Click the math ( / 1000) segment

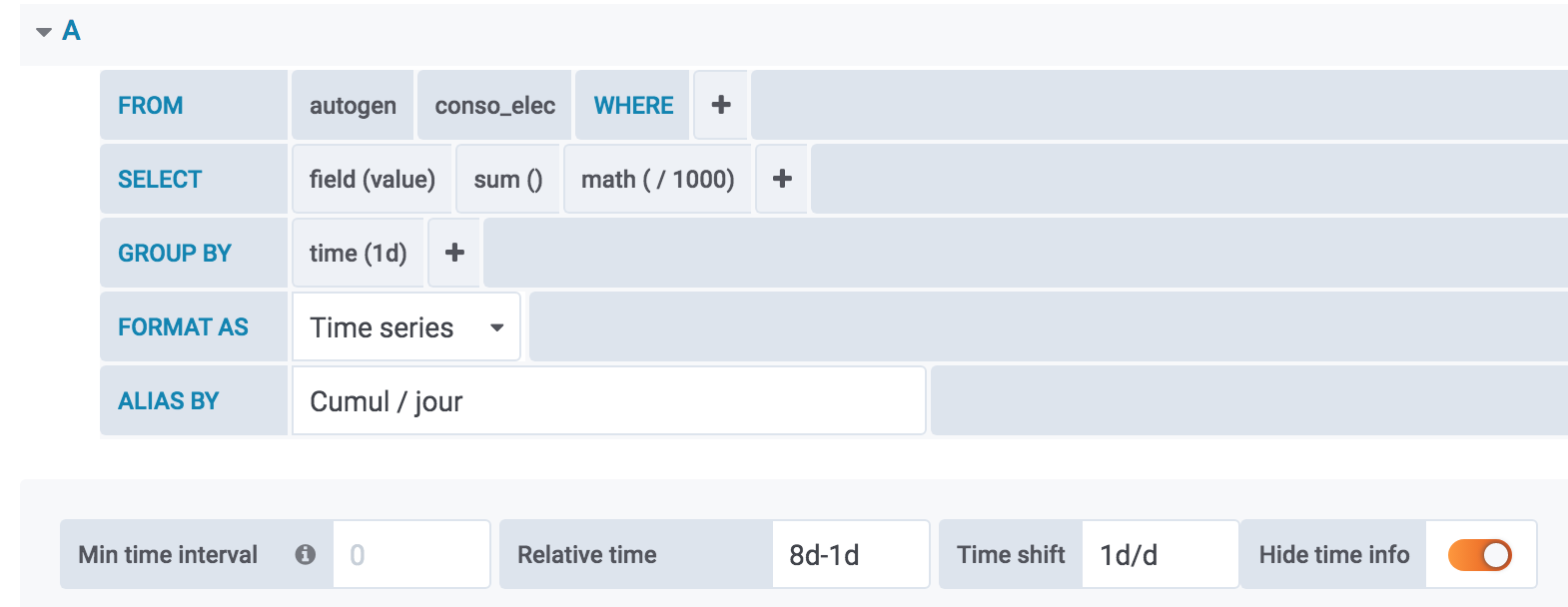point(657,179)
